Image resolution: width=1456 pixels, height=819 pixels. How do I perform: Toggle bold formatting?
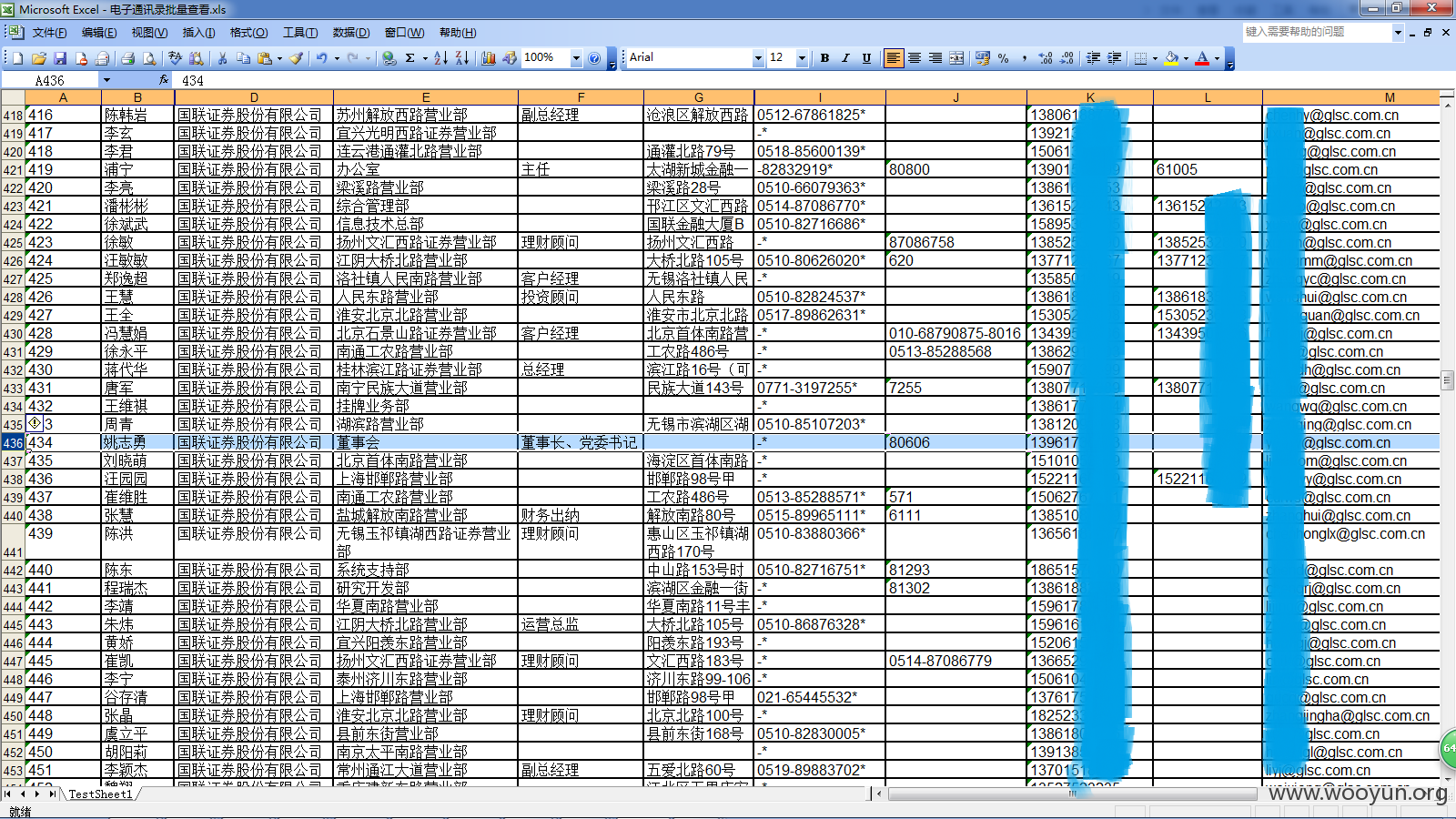tap(824, 58)
